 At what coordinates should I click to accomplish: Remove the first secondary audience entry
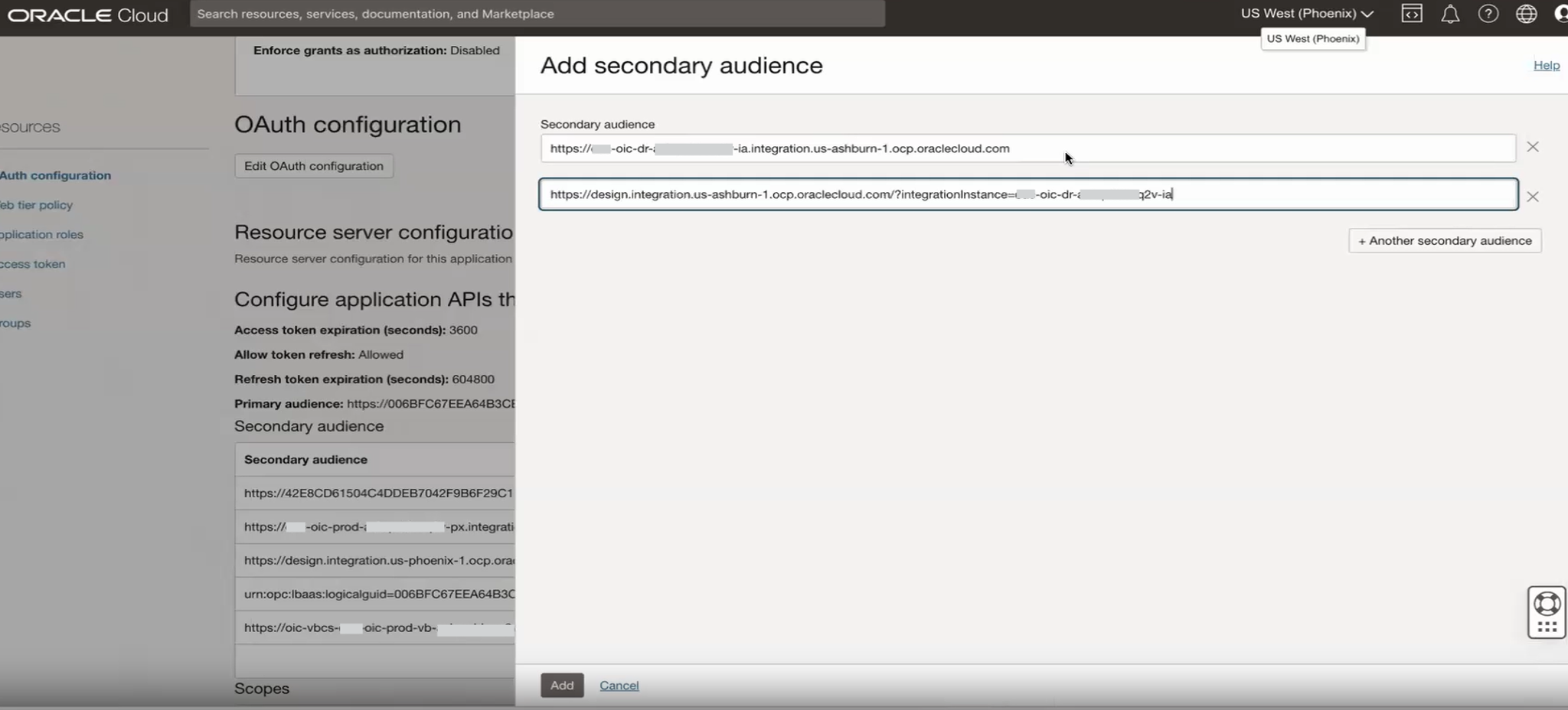1533,146
